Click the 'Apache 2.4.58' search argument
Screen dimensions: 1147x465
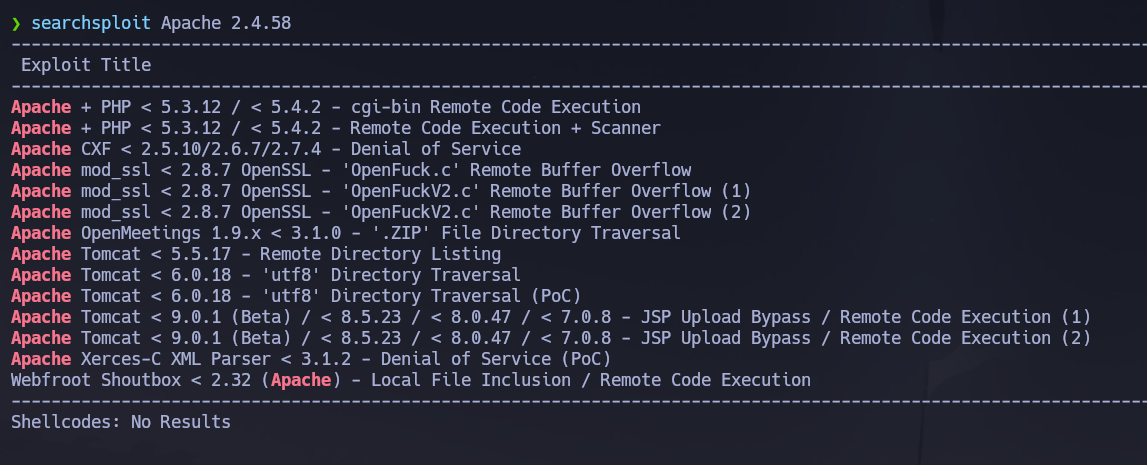tap(226, 23)
